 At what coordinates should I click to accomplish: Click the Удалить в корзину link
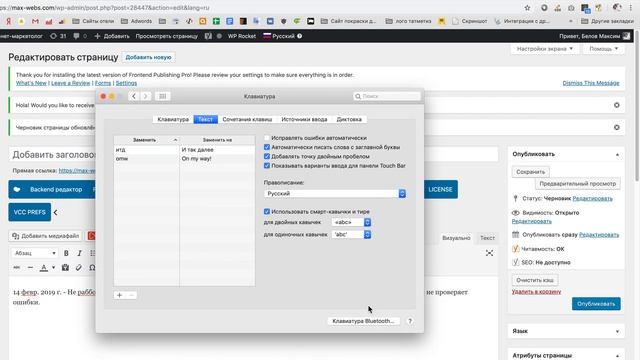536,292
